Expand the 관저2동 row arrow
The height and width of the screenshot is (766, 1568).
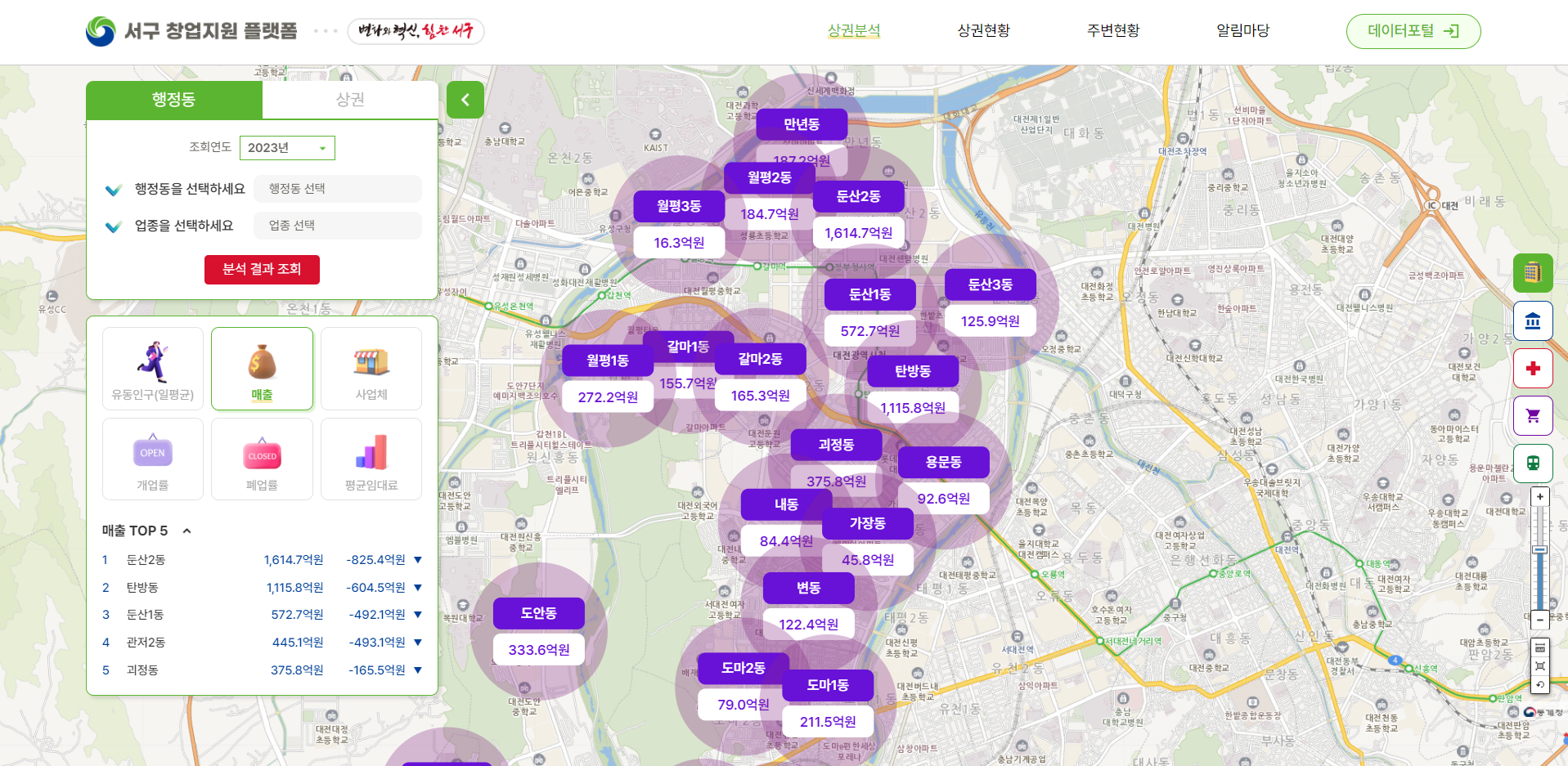(418, 643)
